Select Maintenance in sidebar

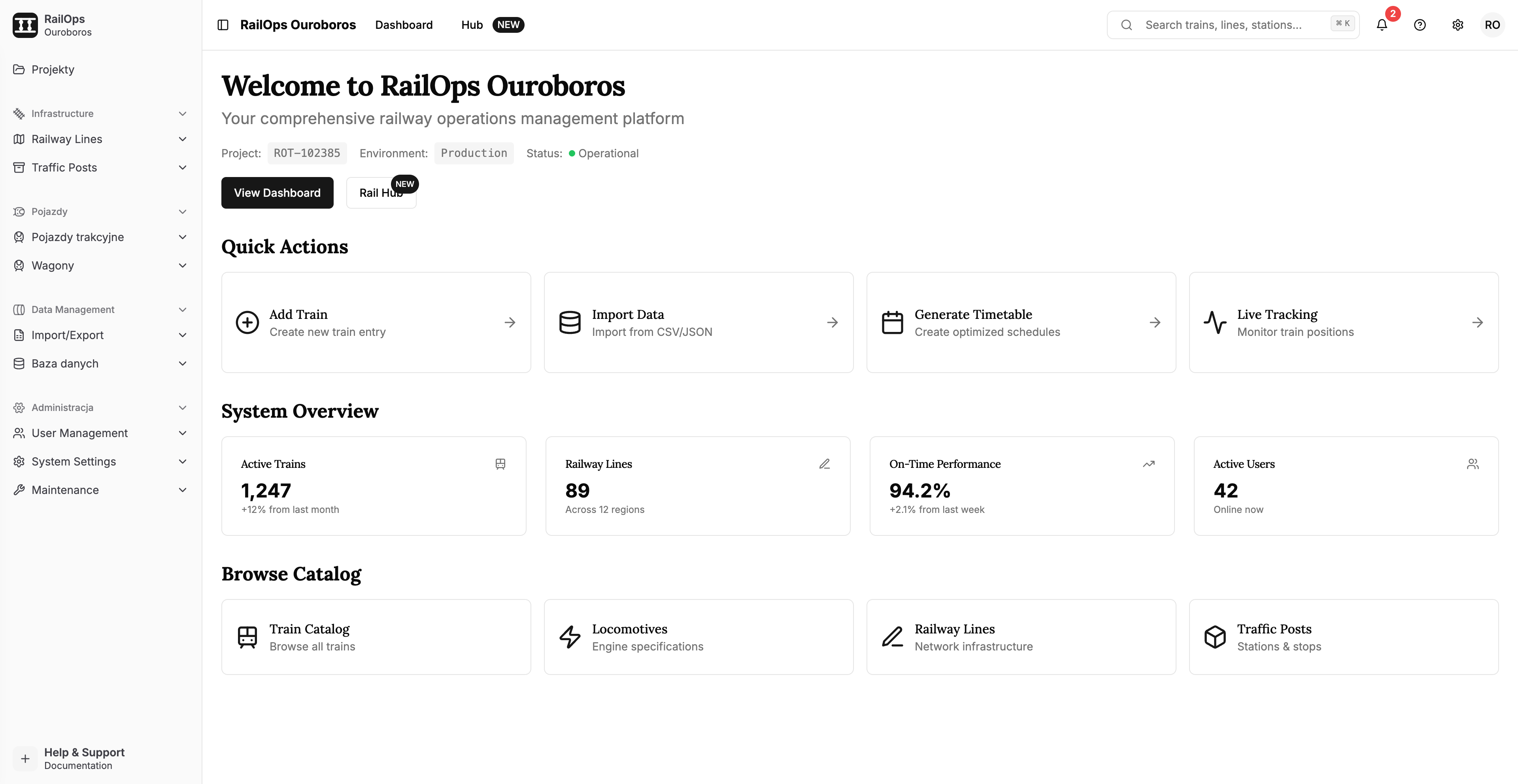pos(100,490)
